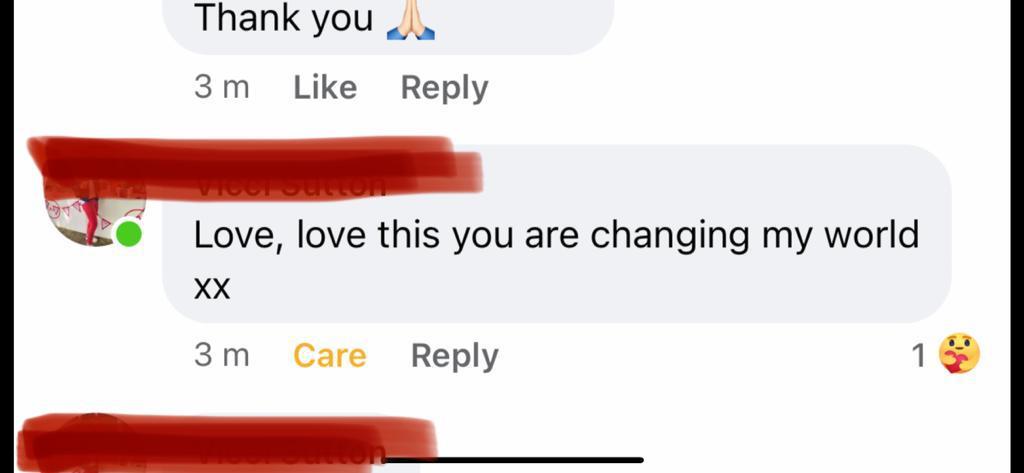Tap the care emoji reaction icon
Viewport: 1024px width, 473px height.
[959, 354]
